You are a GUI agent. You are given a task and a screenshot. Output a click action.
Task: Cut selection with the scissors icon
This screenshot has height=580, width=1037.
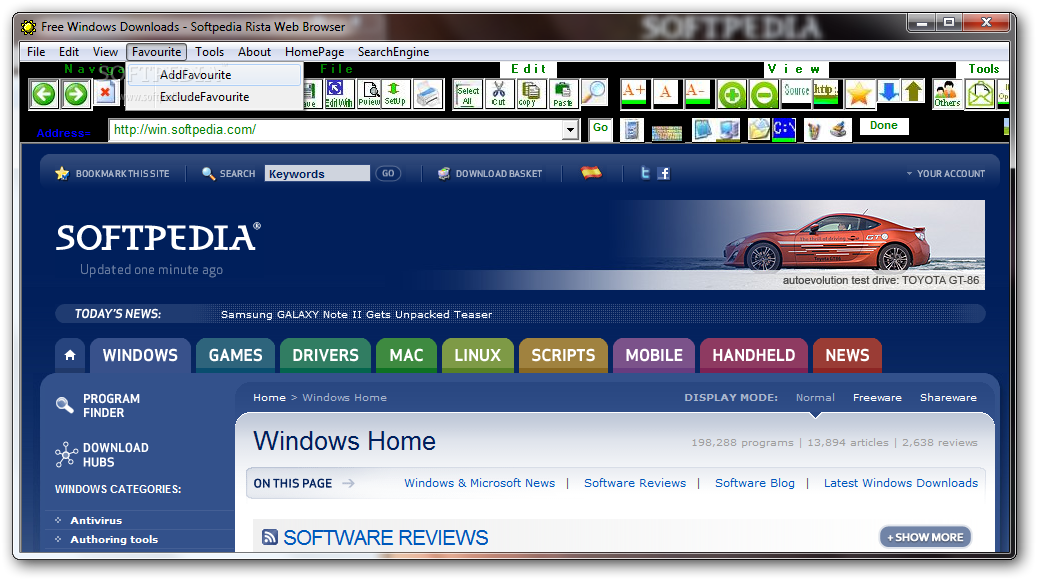pyautogui.click(x=499, y=94)
